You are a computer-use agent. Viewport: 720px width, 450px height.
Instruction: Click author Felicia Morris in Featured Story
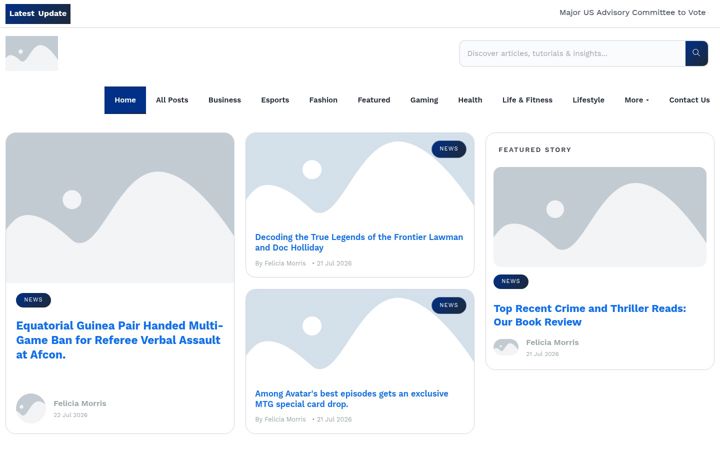(x=552, y=343)
